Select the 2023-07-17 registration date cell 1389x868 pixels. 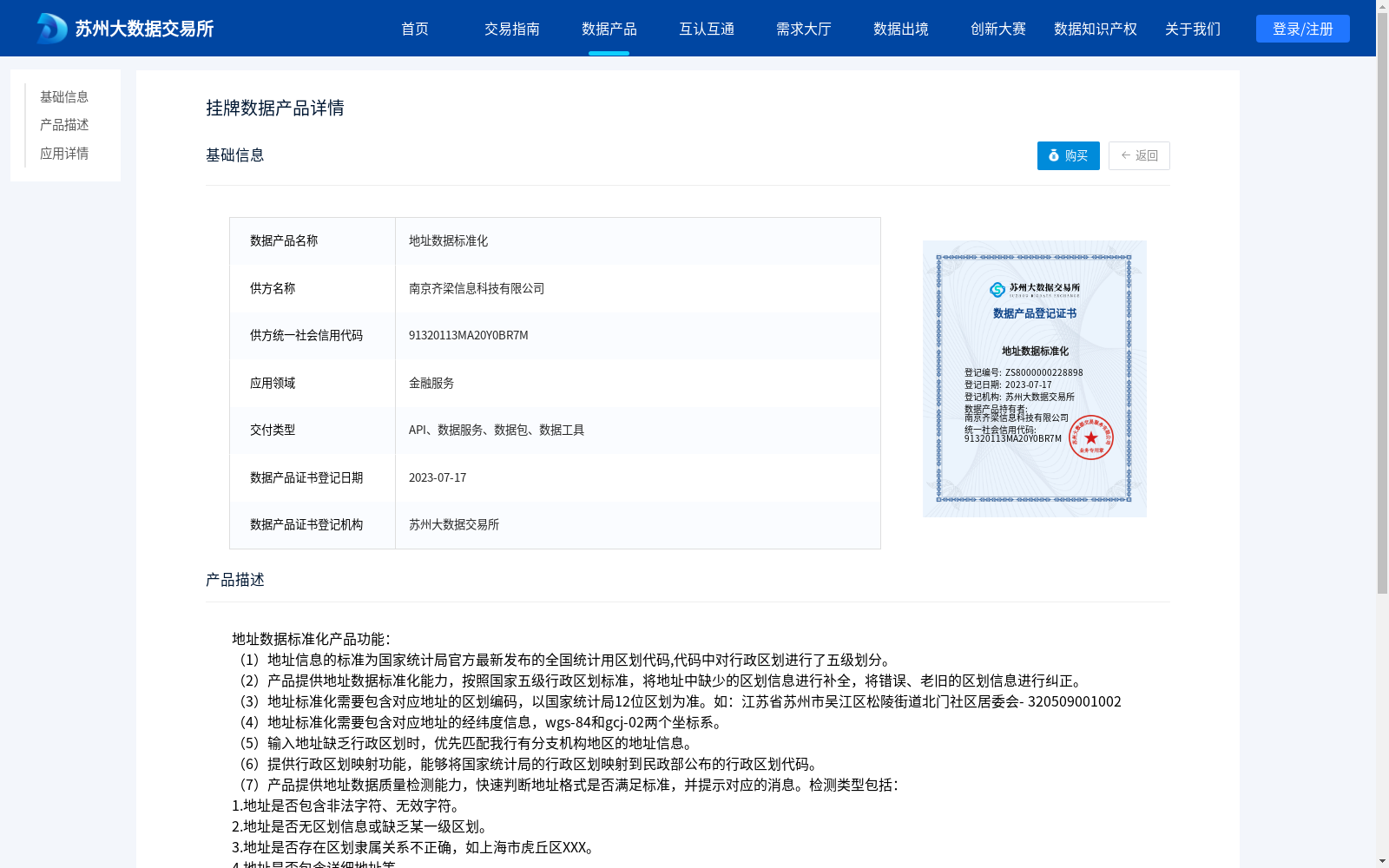pyautogui.click(x=638, y=477)
